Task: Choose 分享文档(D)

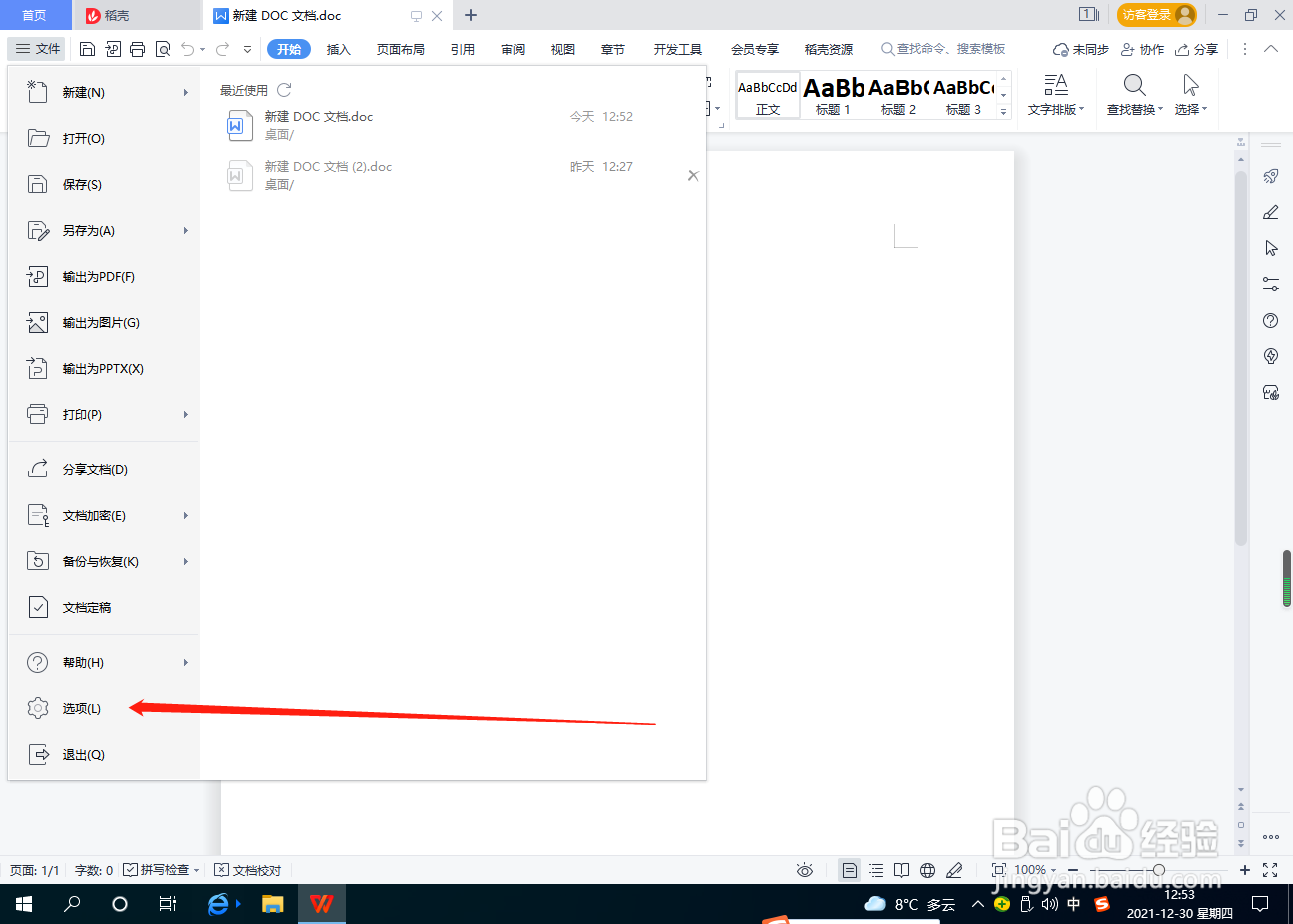Action: point(104,470)
